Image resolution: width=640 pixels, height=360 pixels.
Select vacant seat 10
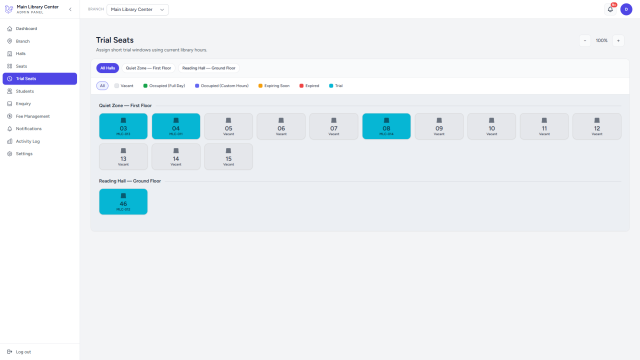[492, 126]
